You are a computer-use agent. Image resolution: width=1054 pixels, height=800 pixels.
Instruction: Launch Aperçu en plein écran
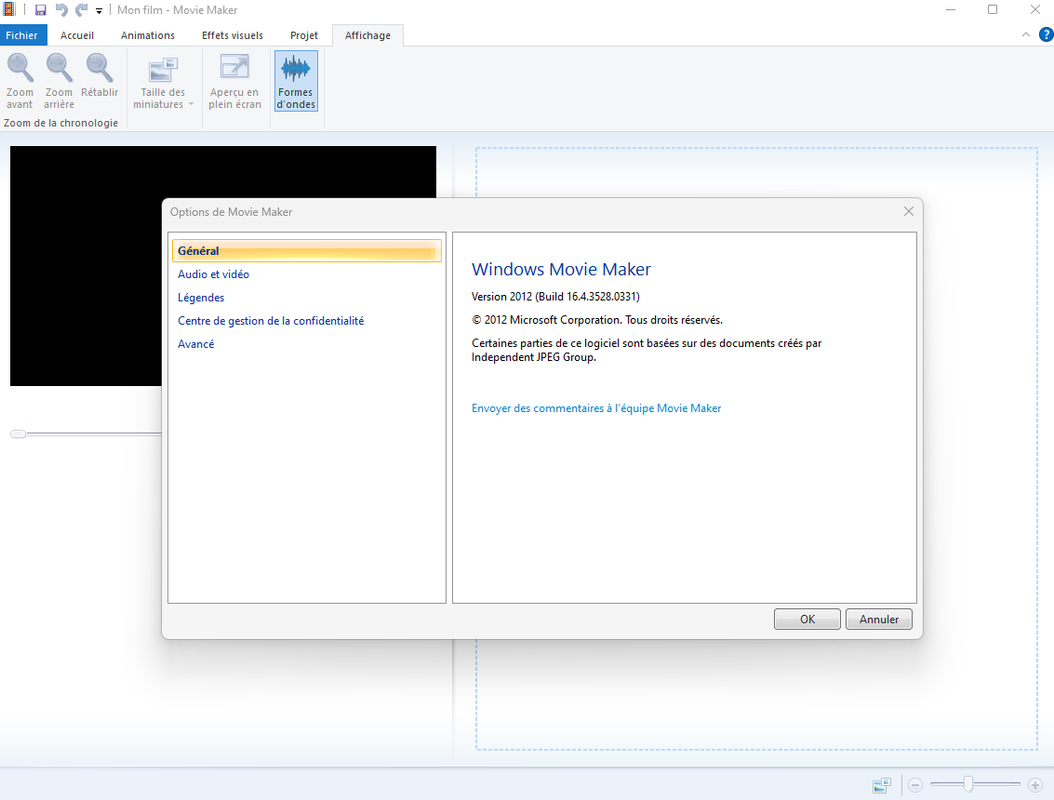click(x=235, y=82)
